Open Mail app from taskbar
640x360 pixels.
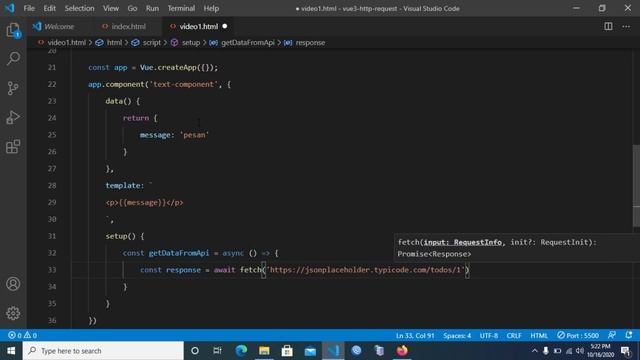310,351
